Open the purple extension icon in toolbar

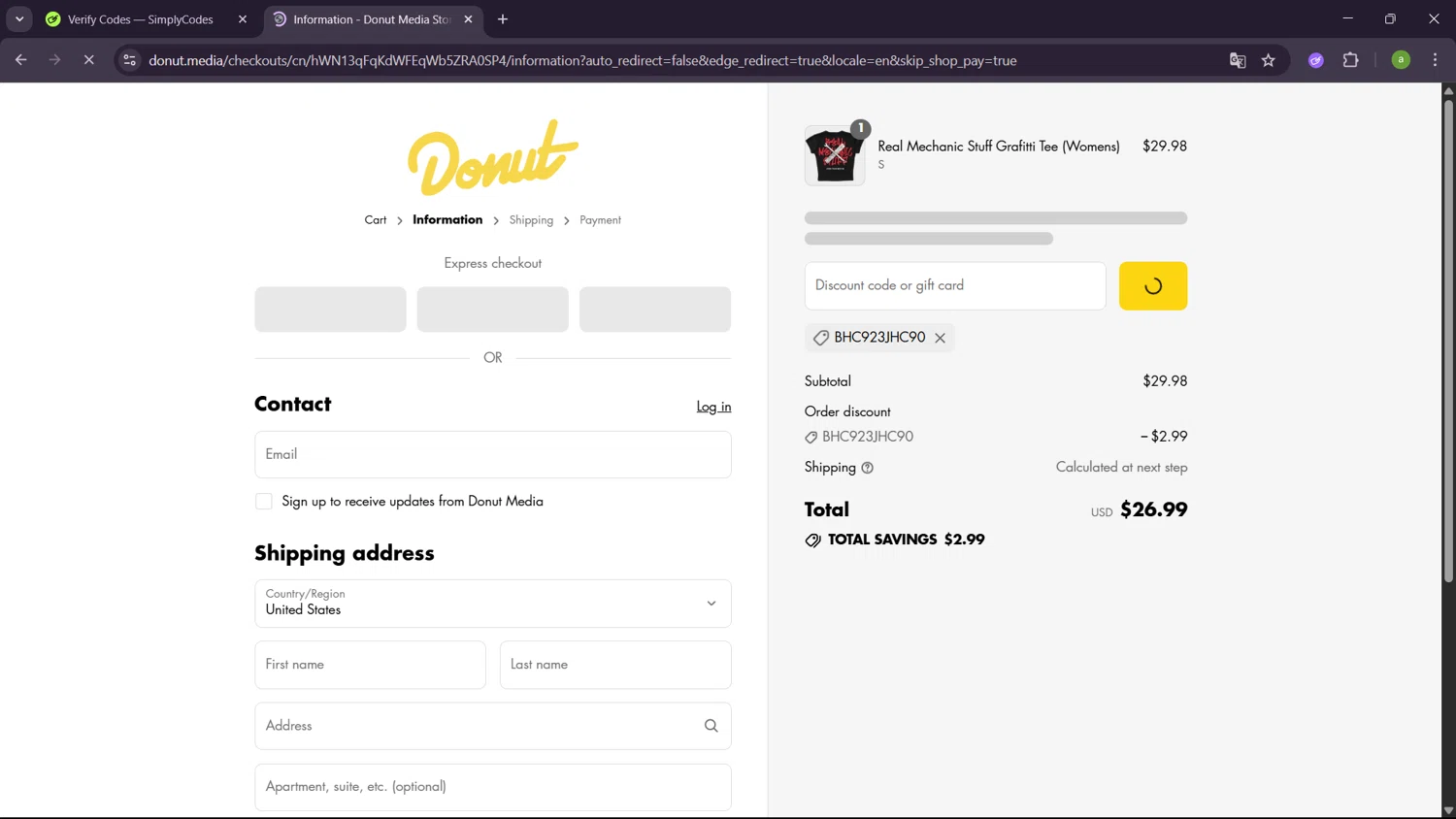pyautogui.click(x=1316, y=60)
